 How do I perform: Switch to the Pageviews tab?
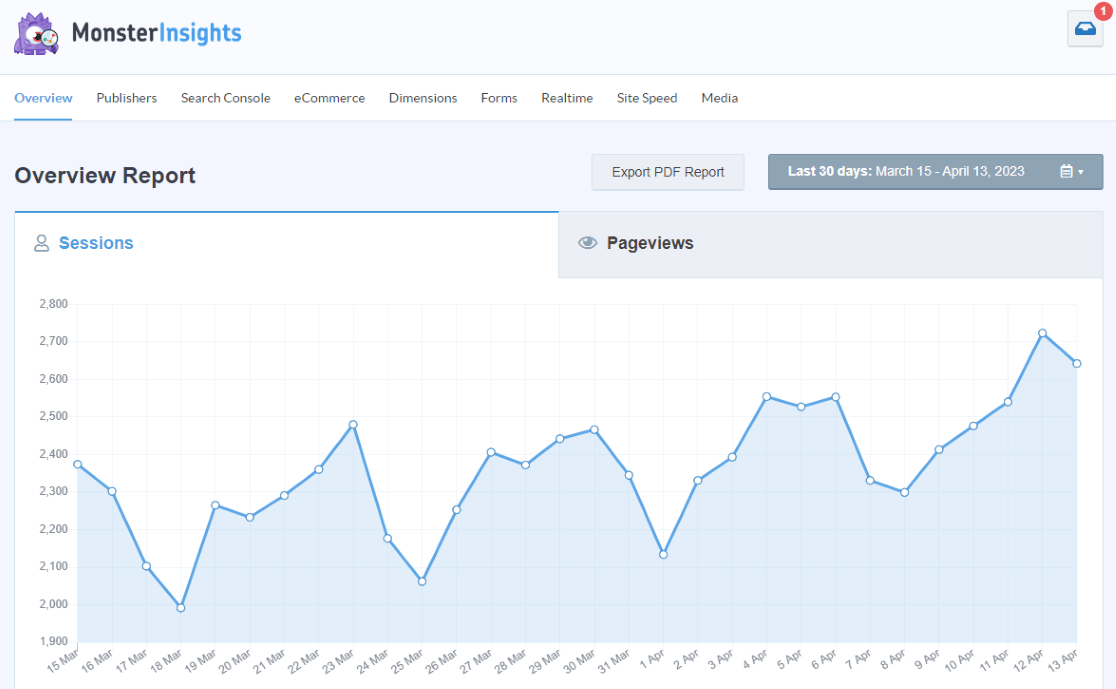[x=651, y=242]
